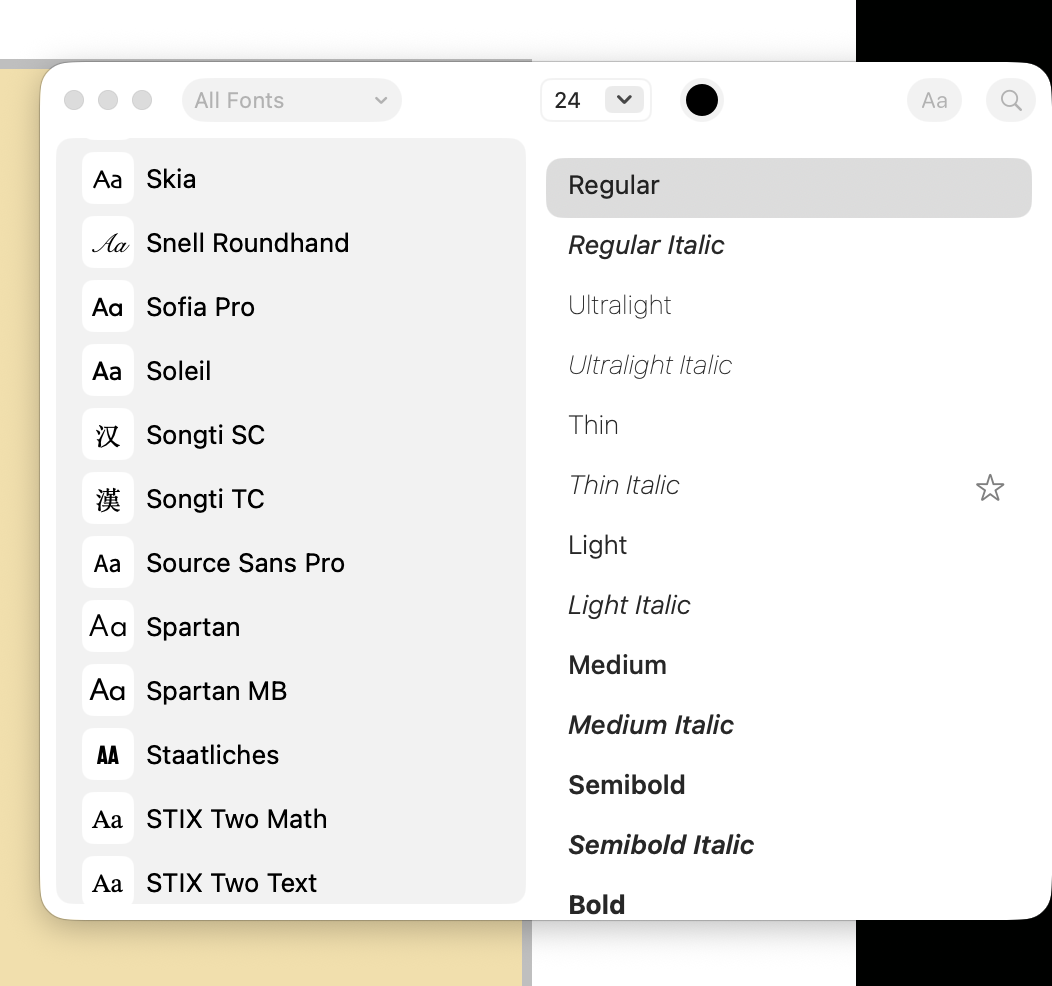
Task: Select the Bold style
Action: point(788,902)
